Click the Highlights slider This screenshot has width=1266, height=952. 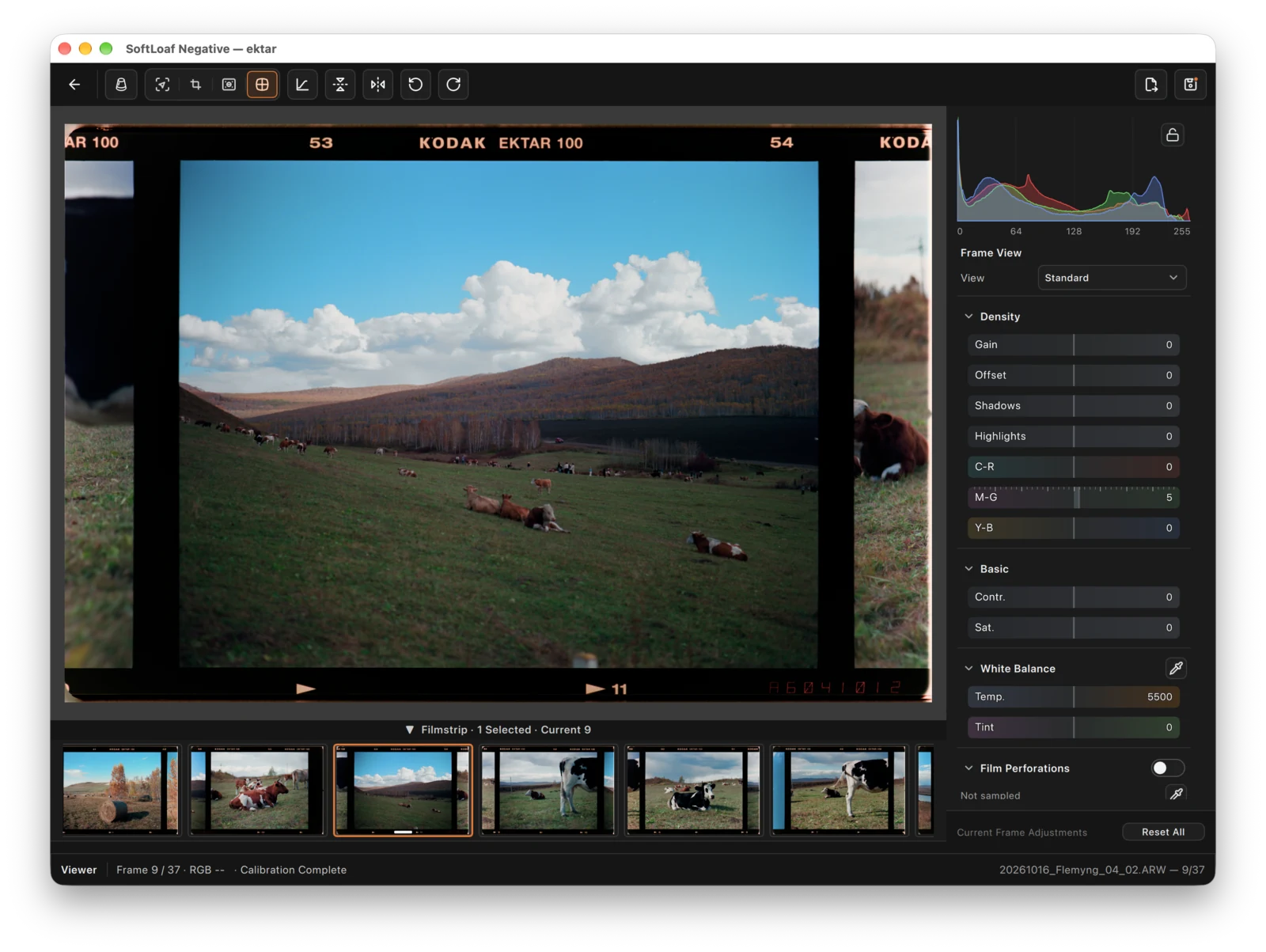[x=1074, y=437]
